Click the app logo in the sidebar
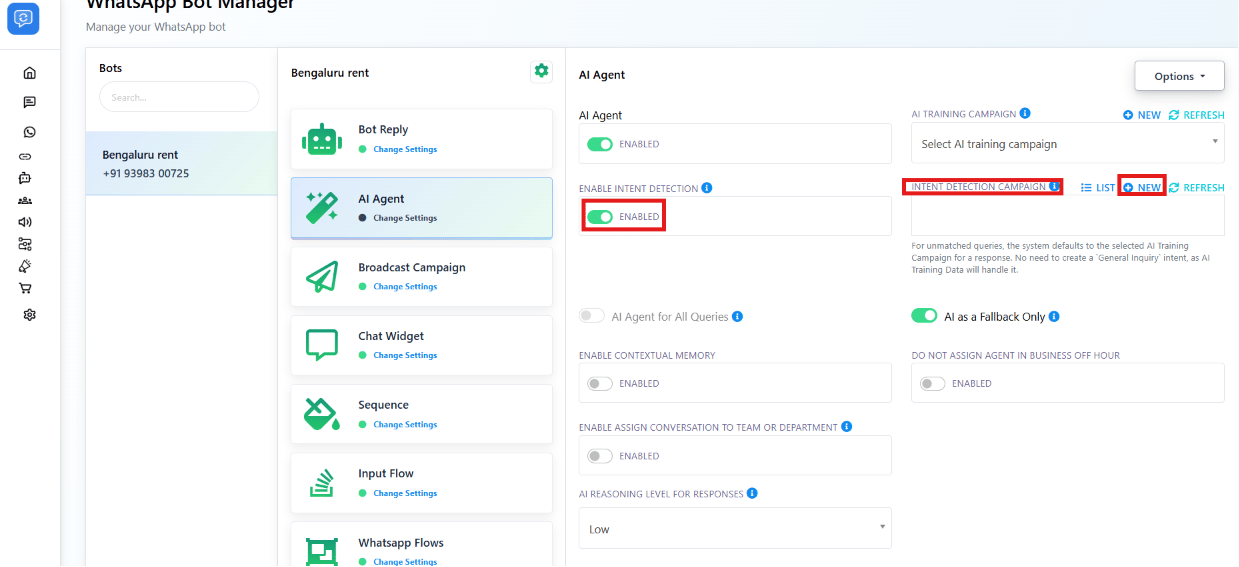1239x567 pixels. coord(23,18)
